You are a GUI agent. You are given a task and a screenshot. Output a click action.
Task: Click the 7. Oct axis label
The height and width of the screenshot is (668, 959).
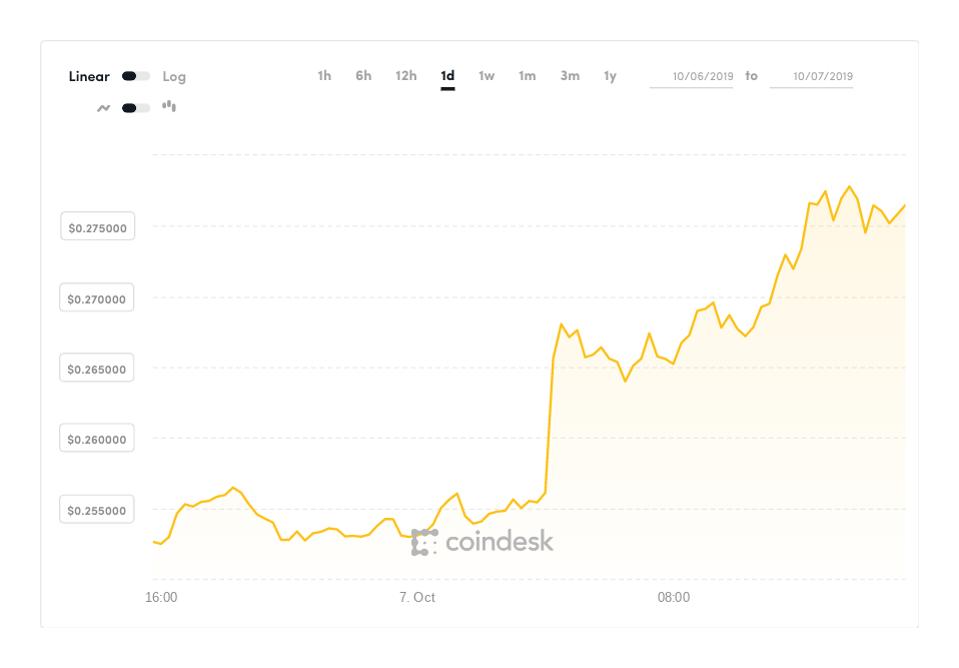click(x=420, y=597)
